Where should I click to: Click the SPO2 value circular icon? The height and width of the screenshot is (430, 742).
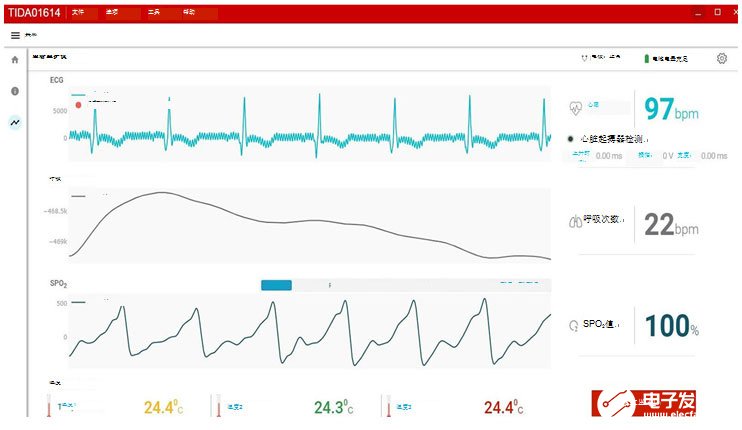point(574,325)
